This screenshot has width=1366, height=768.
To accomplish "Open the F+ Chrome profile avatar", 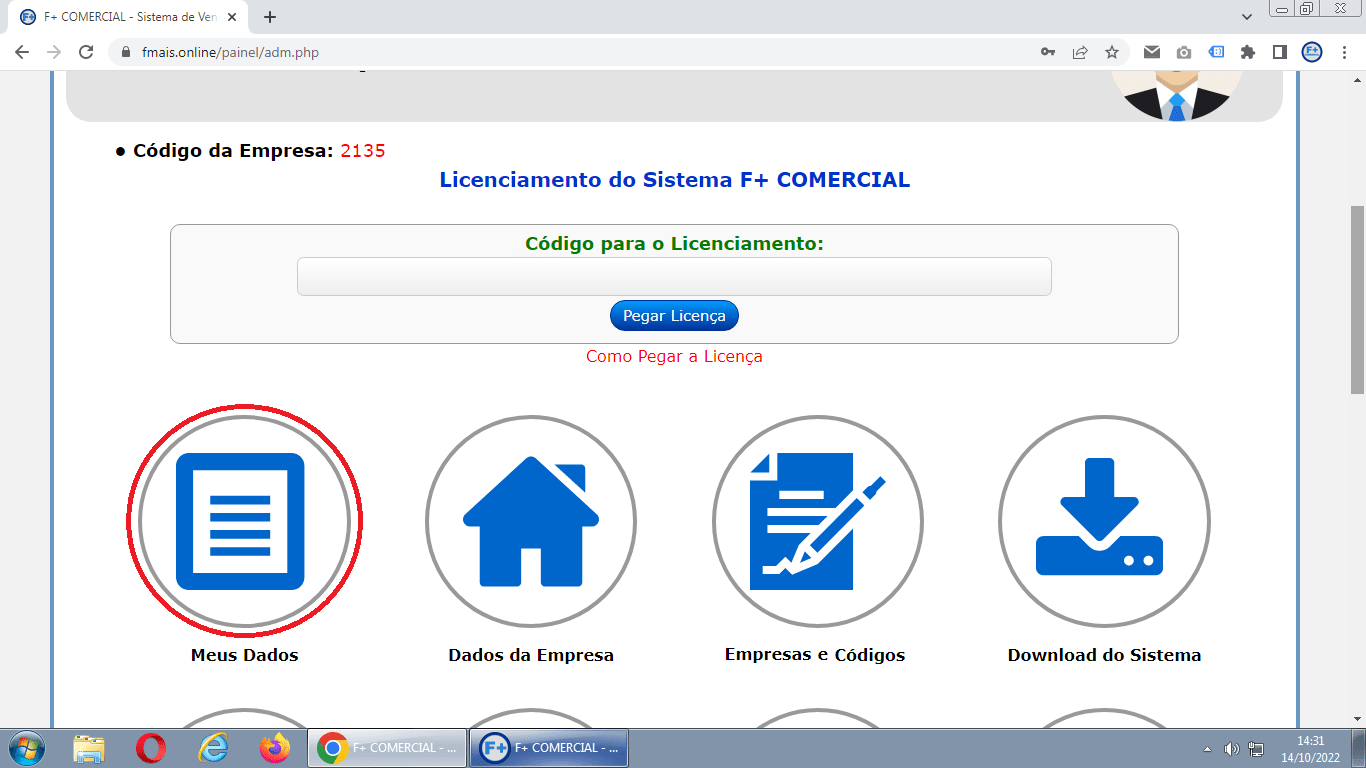I will tap(1312, 52).
